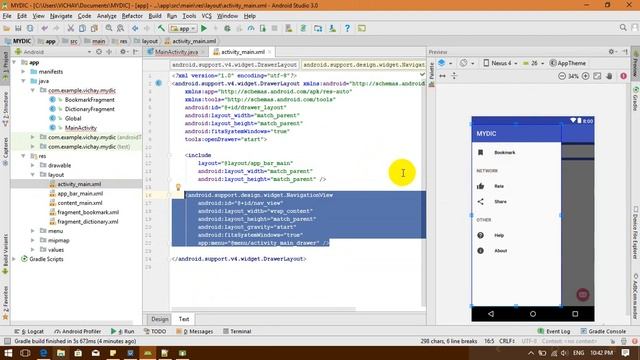Open the Terminal tool window

pyautogui.click(x=237, y=331)
